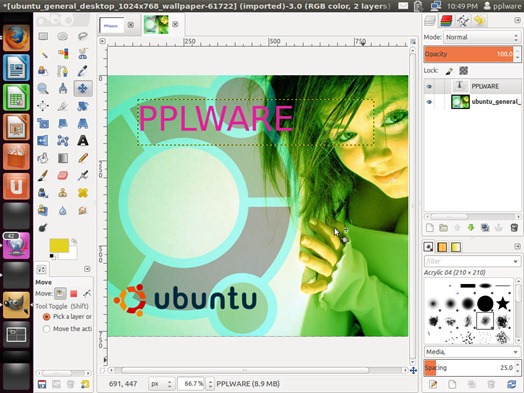Select the Dodge/Burn tool

pos(43,228)
